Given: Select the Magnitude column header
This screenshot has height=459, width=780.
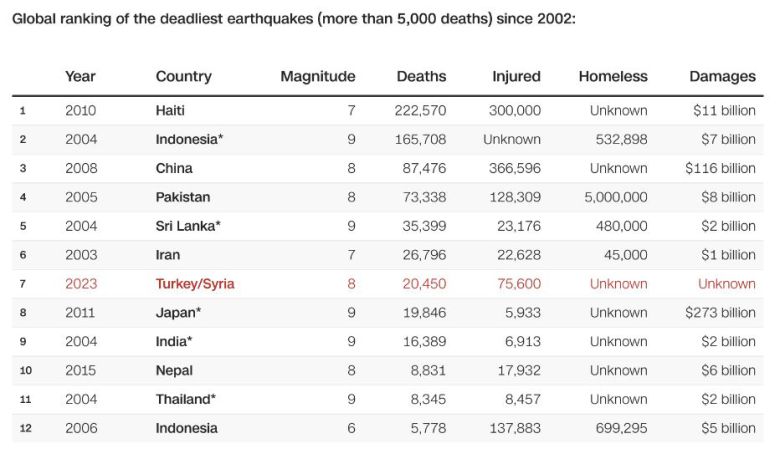Looking at the screenshot, I should 317,76.
